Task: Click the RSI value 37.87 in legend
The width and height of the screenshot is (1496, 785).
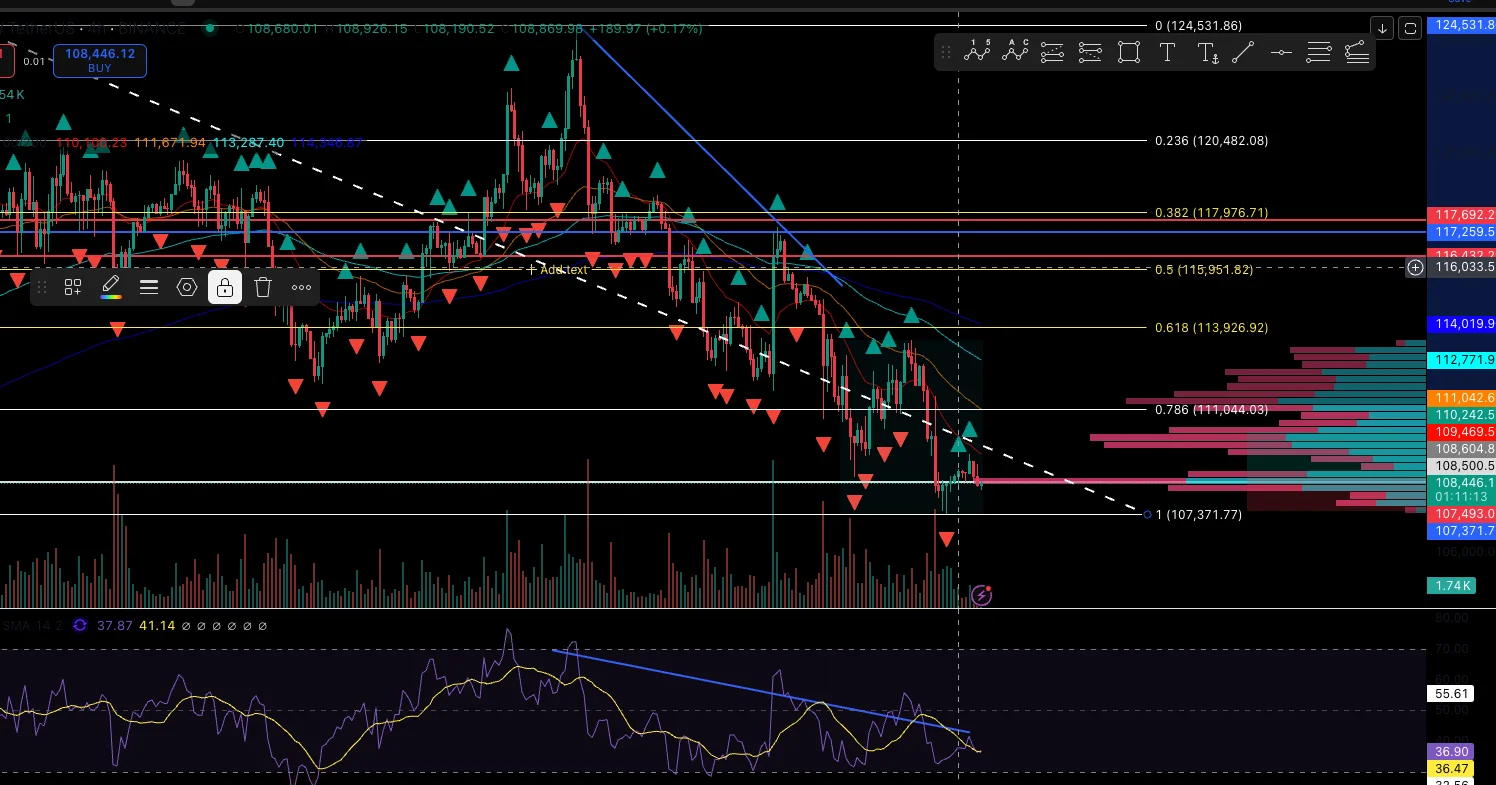Action: [x=114, y=626]
